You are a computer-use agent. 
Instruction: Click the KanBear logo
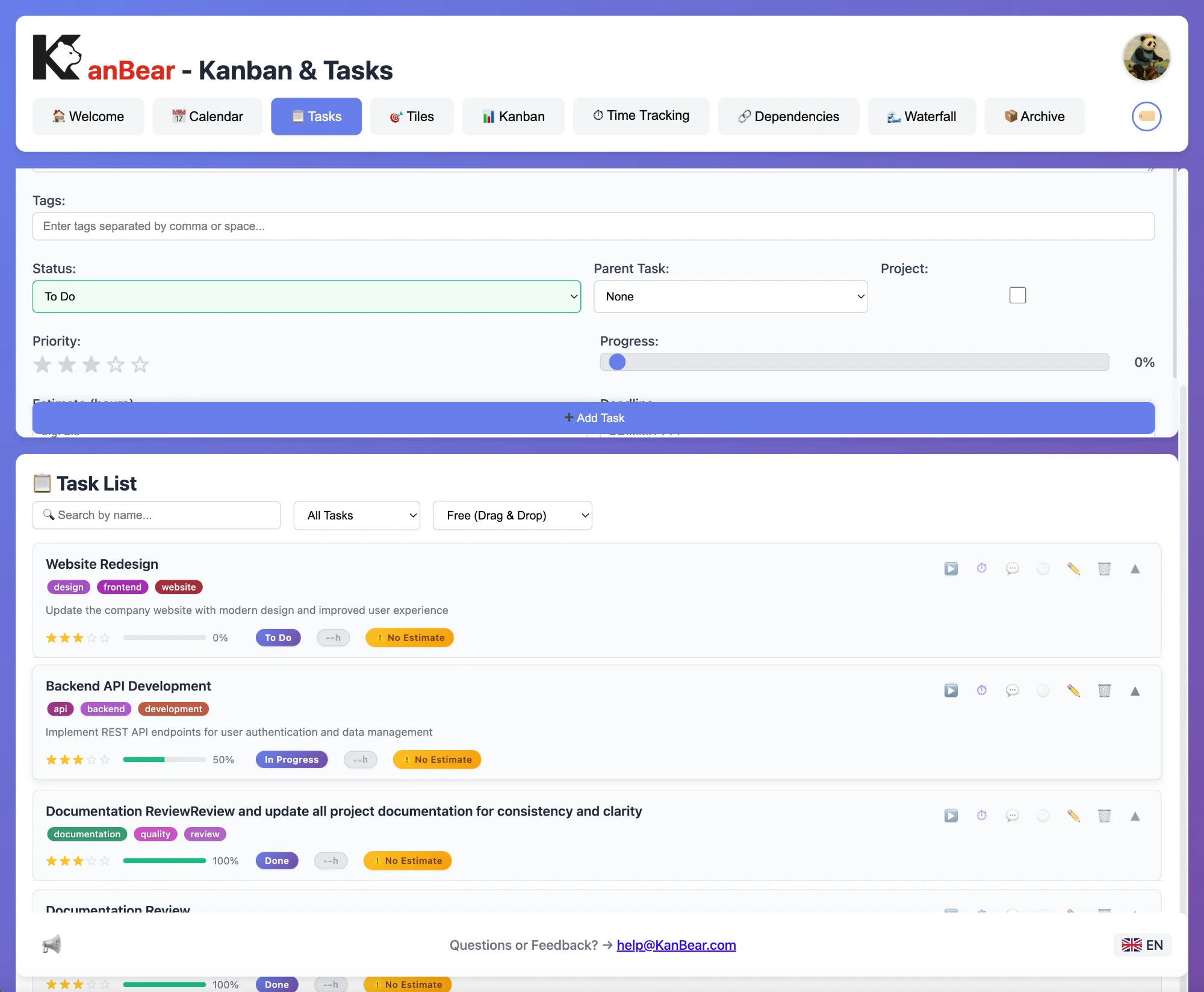point(57,57)
